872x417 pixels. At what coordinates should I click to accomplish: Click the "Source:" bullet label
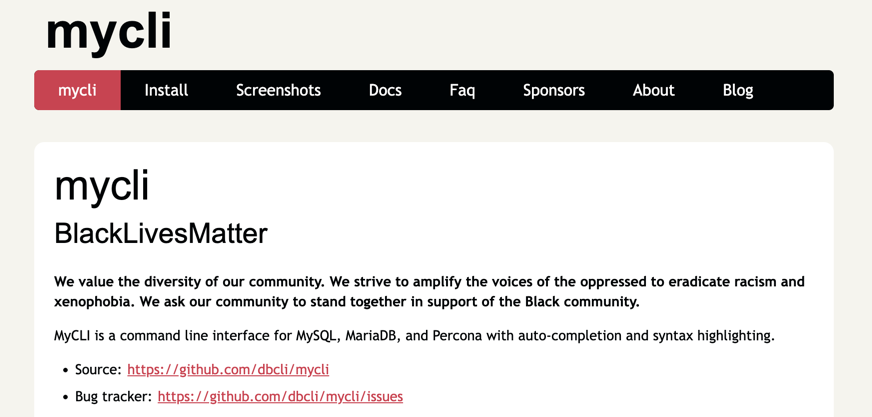pos(98,370)
